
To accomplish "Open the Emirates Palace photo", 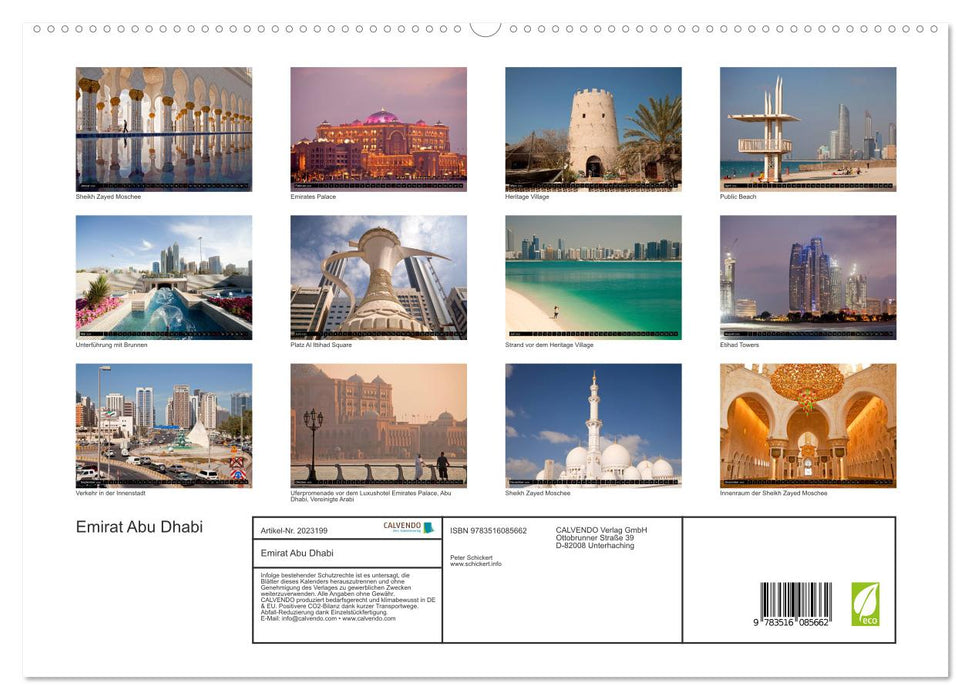I will [378, 128].
